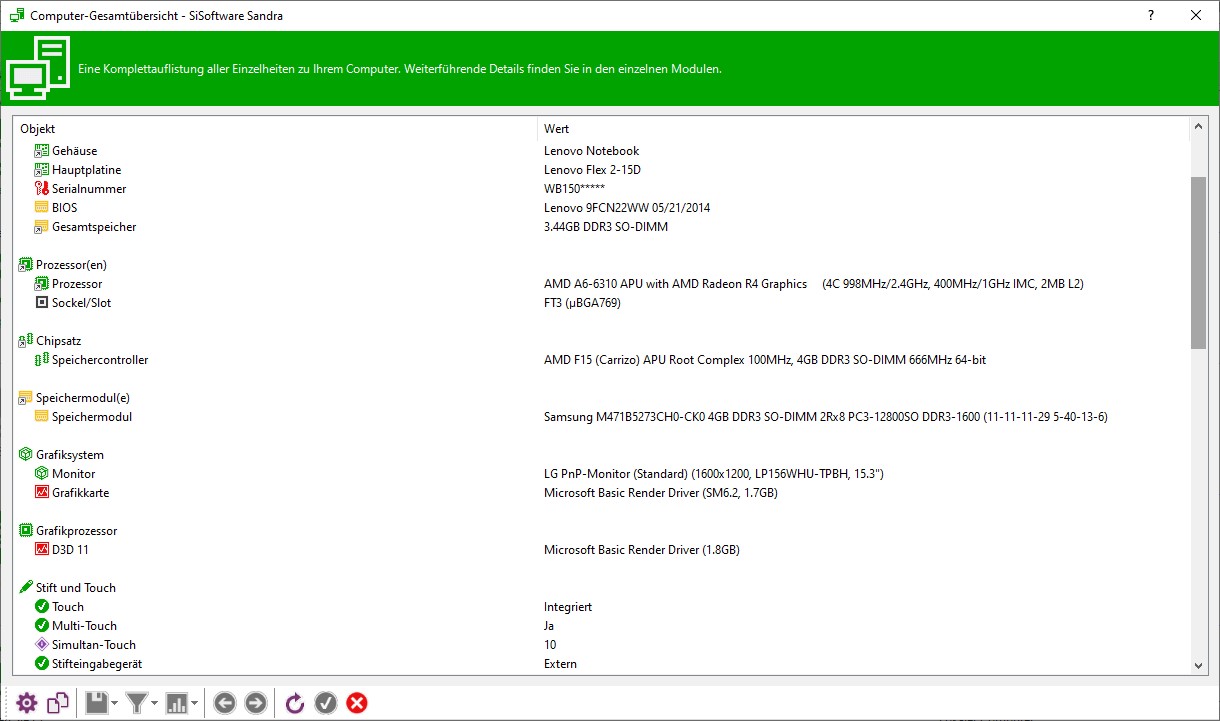Click the 'AMD A6-6310 APU' processor value
The width and height of the screenshot is (1220, 721).
click(814, 284)
